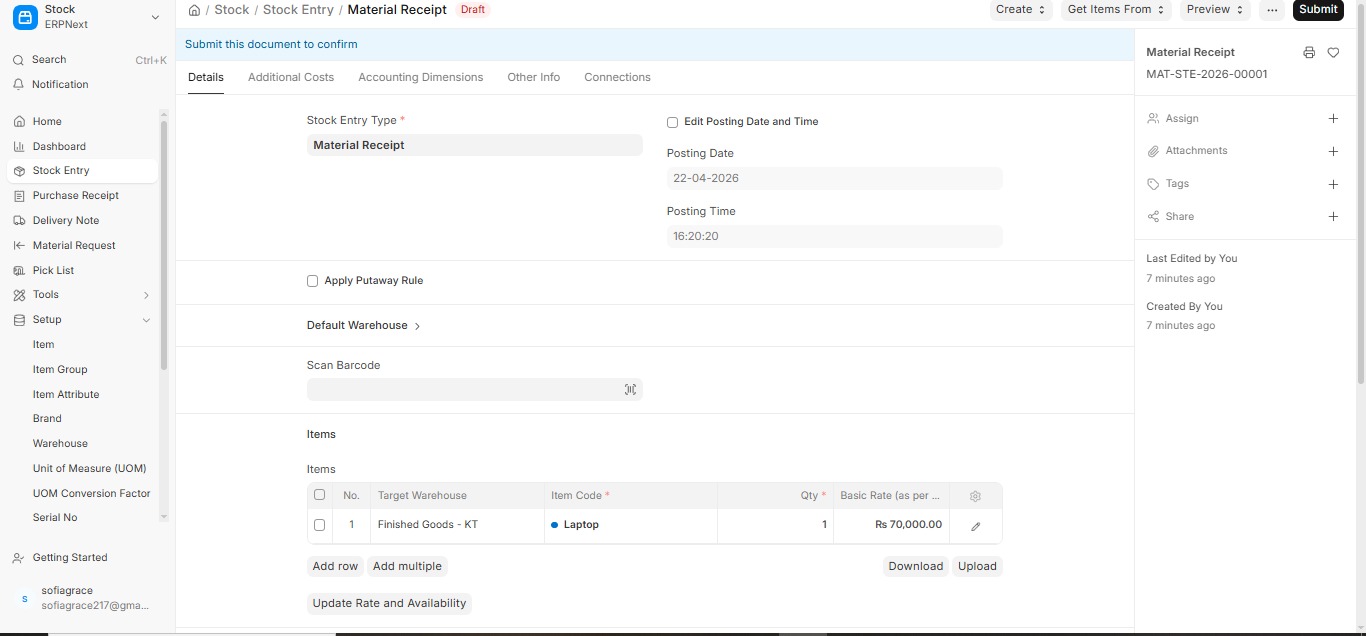Click the Search magnifier icon in sidebar
1366x636 pixels.
point(18,60)
